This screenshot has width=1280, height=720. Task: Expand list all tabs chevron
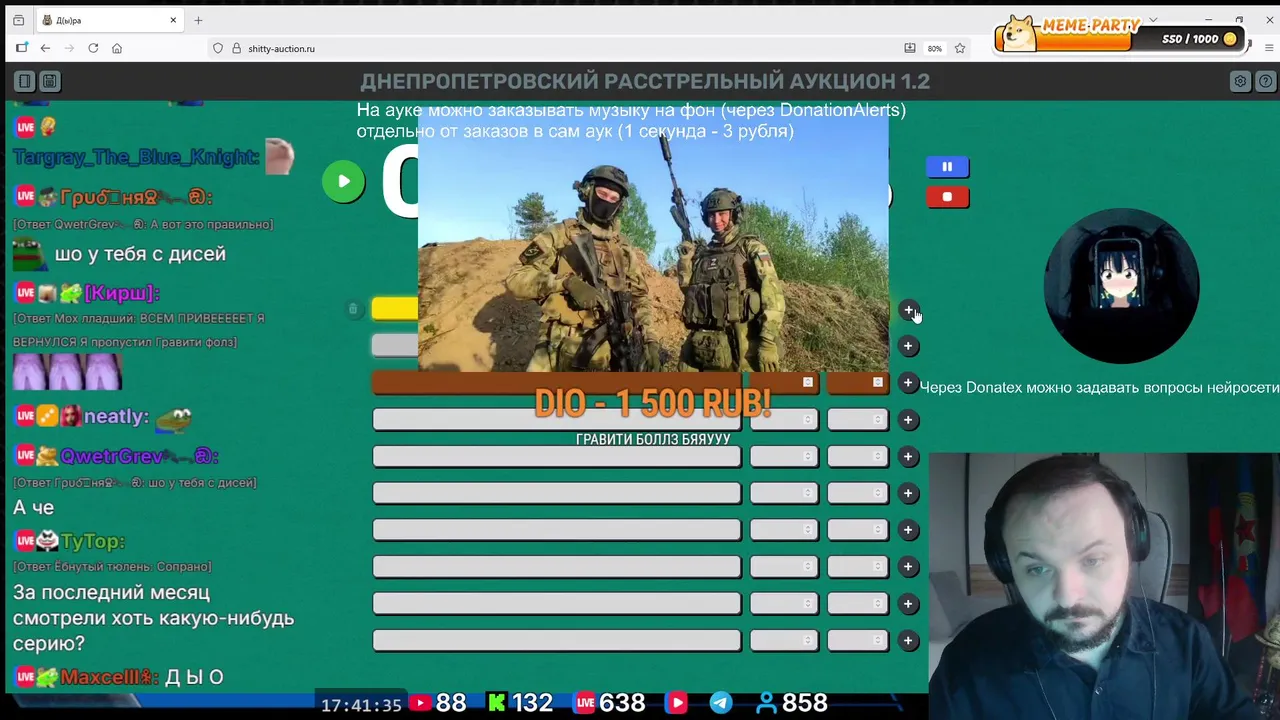[x=1153, y=20]
